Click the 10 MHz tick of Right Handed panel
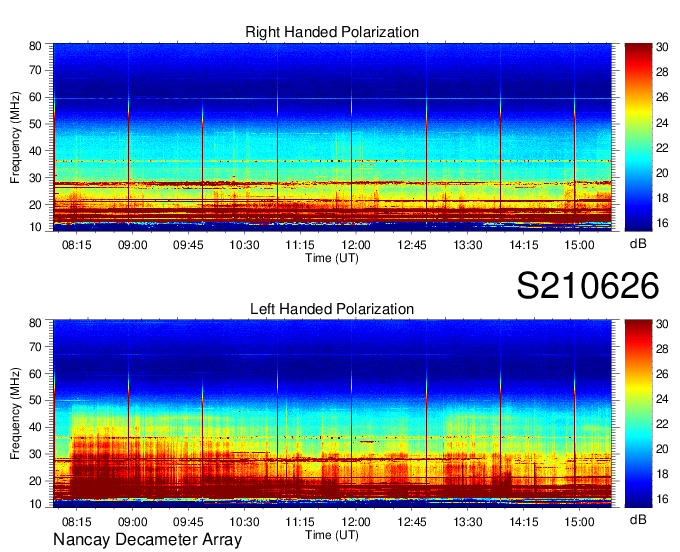 click(x=35, y=227)
